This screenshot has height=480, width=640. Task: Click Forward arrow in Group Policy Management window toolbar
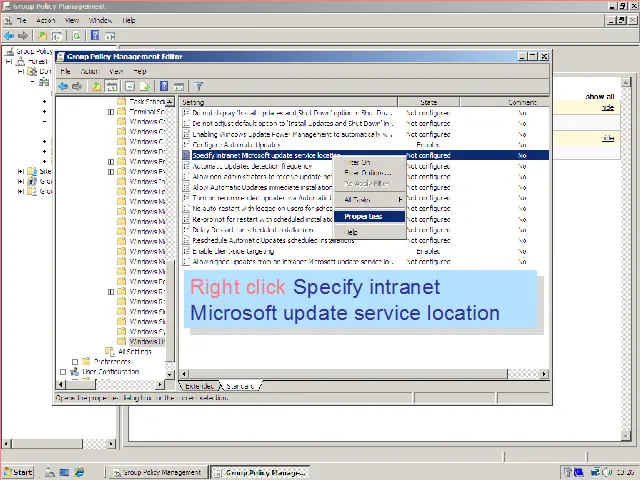coord(23,36)
